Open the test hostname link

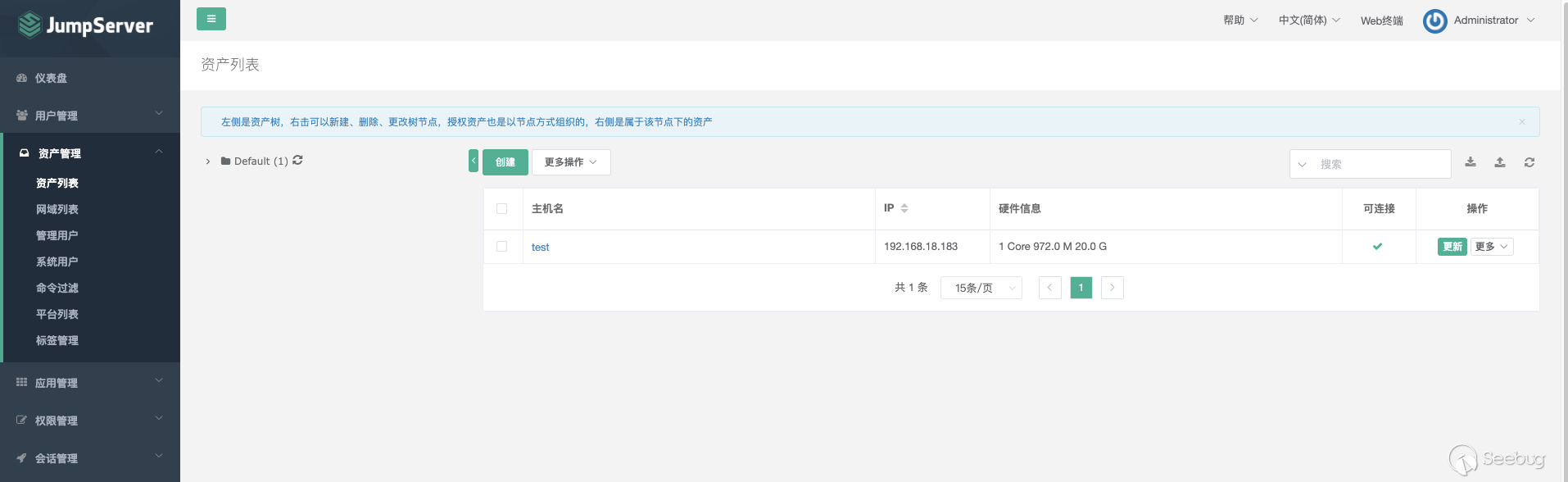[x=540, y=247]
